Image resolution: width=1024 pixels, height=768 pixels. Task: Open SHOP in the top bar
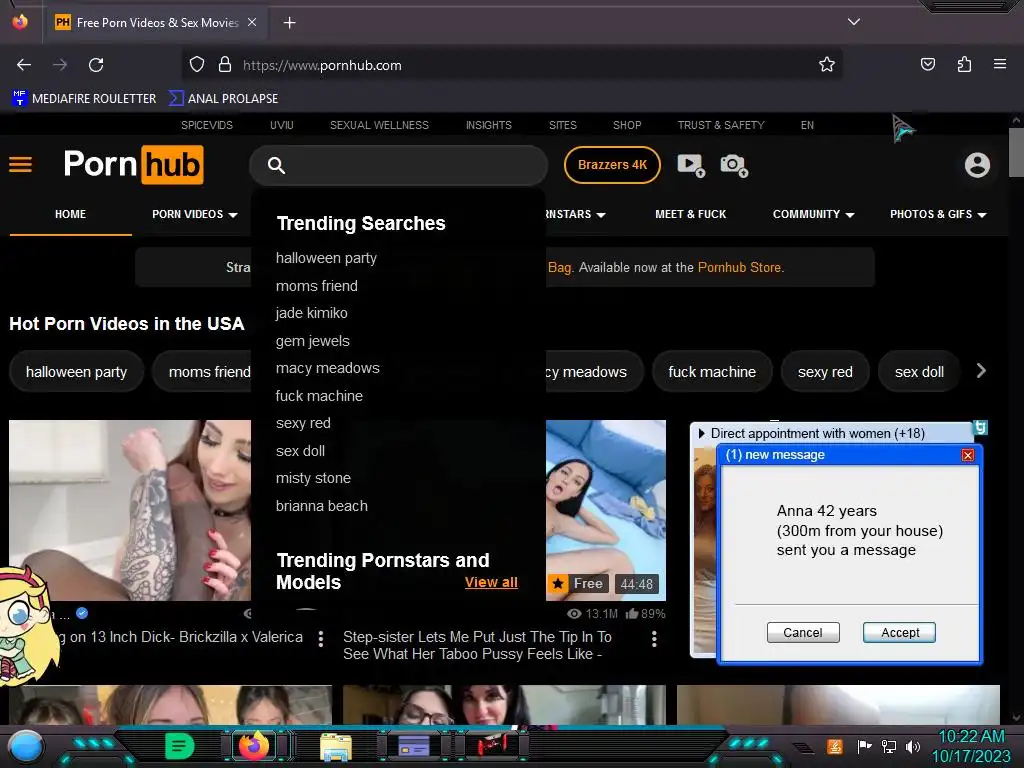[627, 125]
